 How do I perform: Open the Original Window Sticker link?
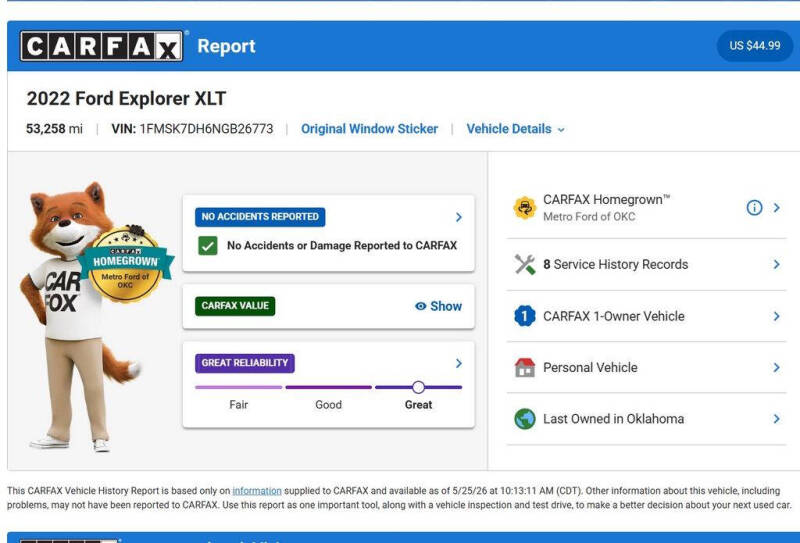[x=369, y=129]
